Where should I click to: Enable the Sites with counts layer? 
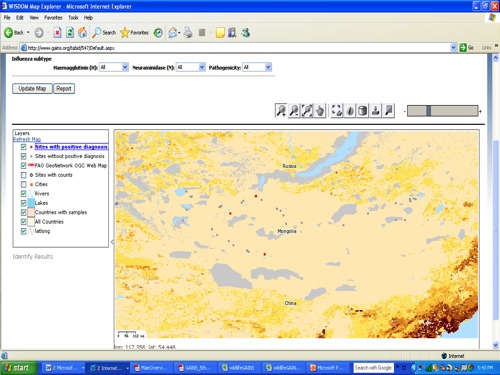pyautogui.click(x=23, y=175)
